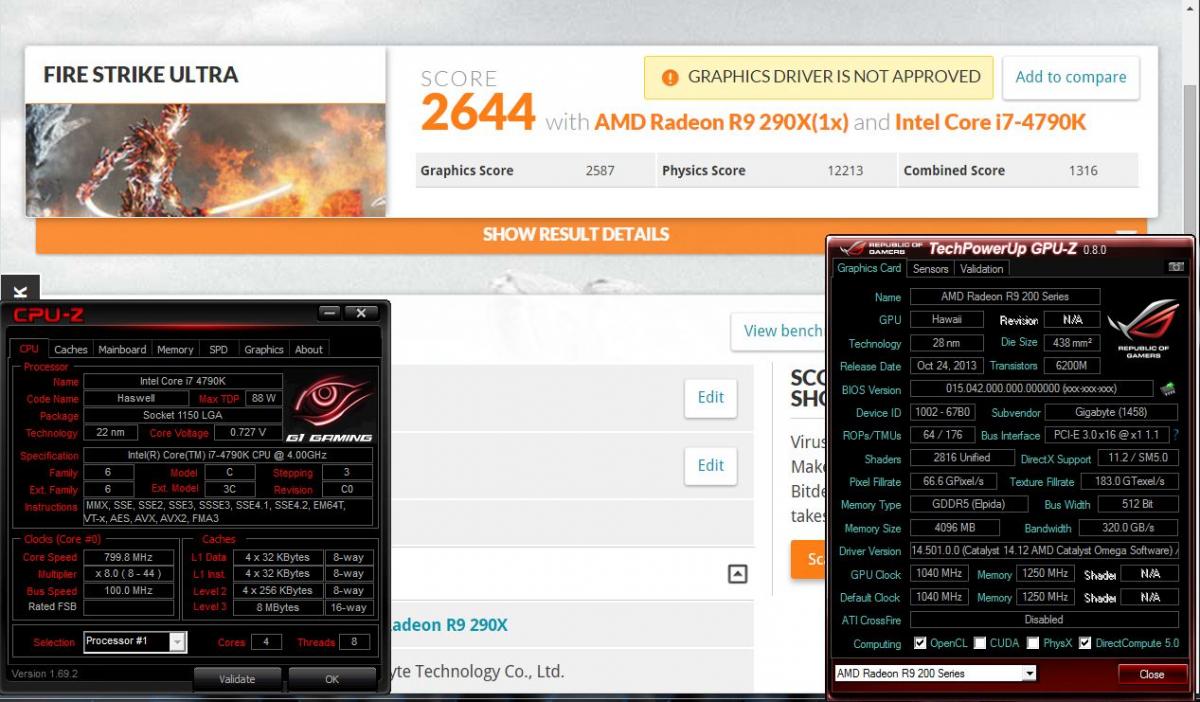
Task: Click the CPU-Z Instructions list box
Action: coord(228,512)
